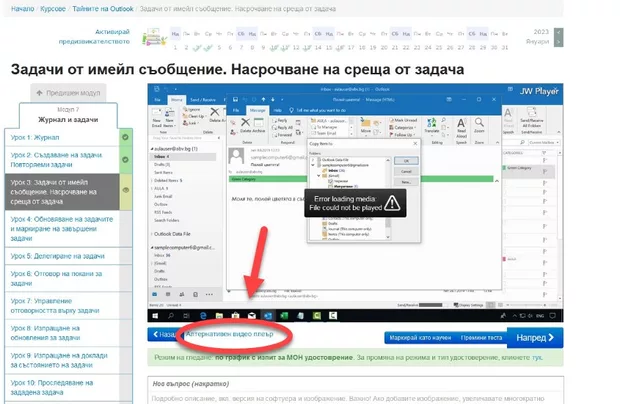This screenshot has height=404, width=620.
Task: Open Урок 10: Проследяване на зададена задача
Action: (51, 387)
